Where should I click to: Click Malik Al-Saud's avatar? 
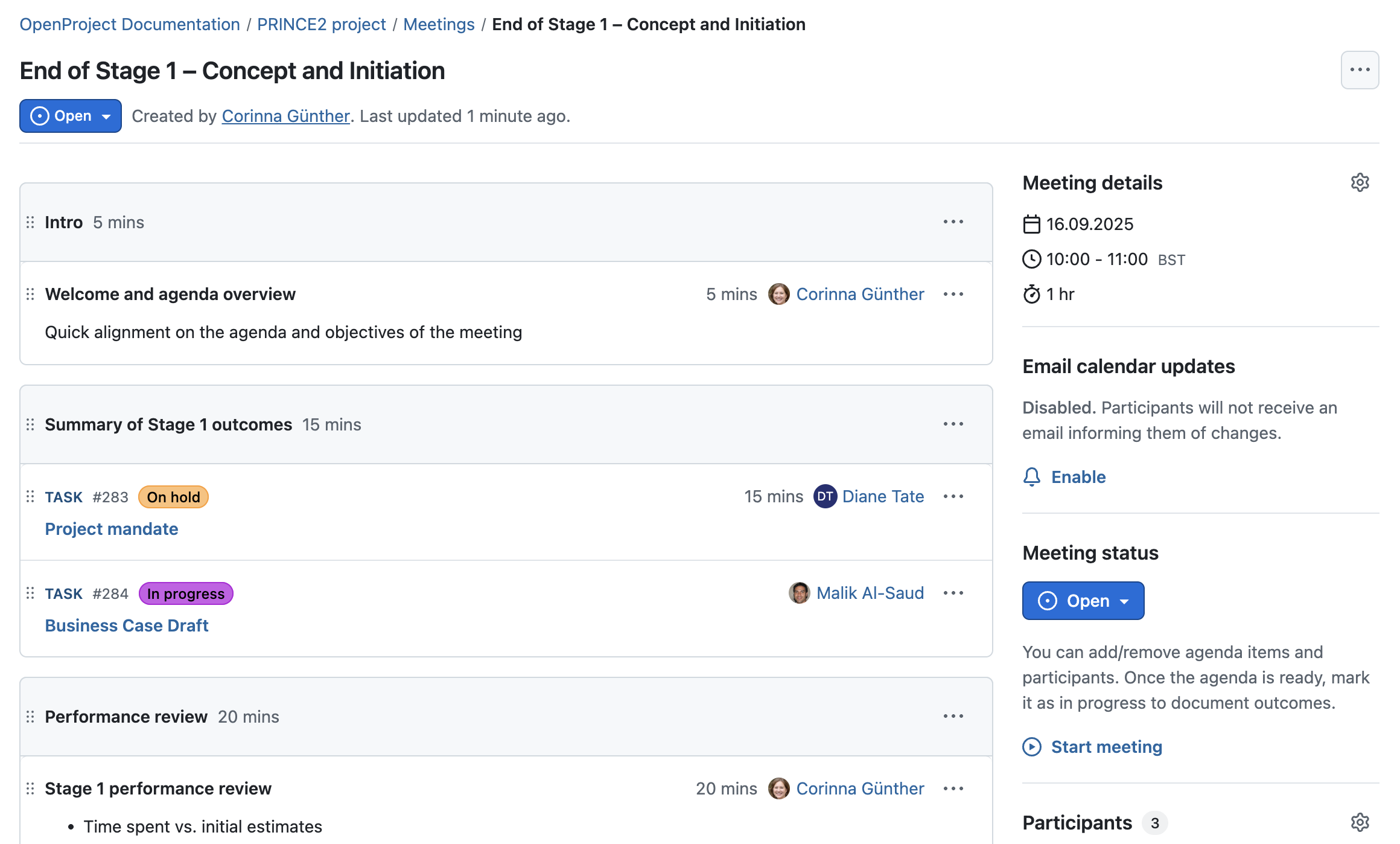799,593
